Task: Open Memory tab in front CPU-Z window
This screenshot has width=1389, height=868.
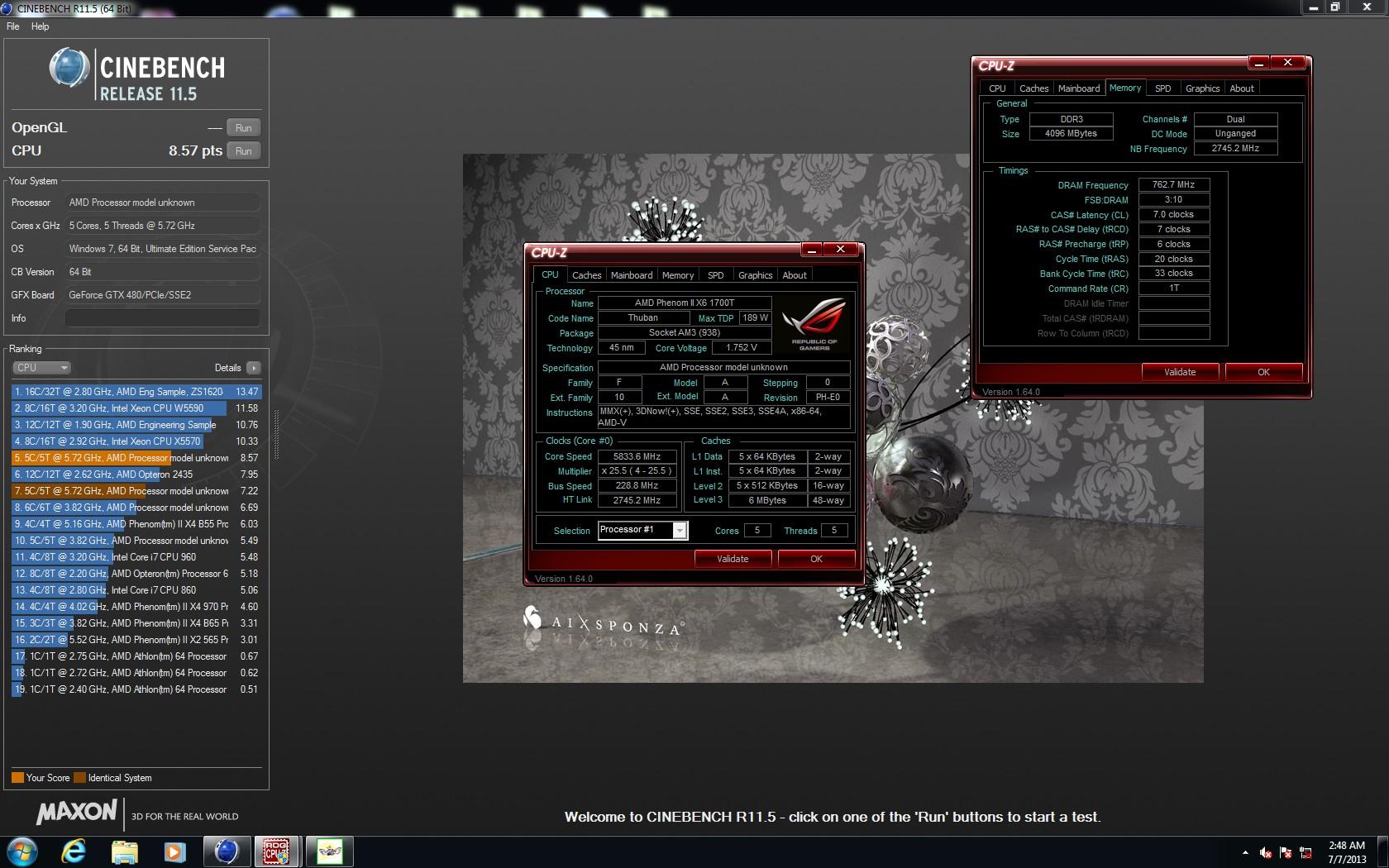Action: click(678, 275)
